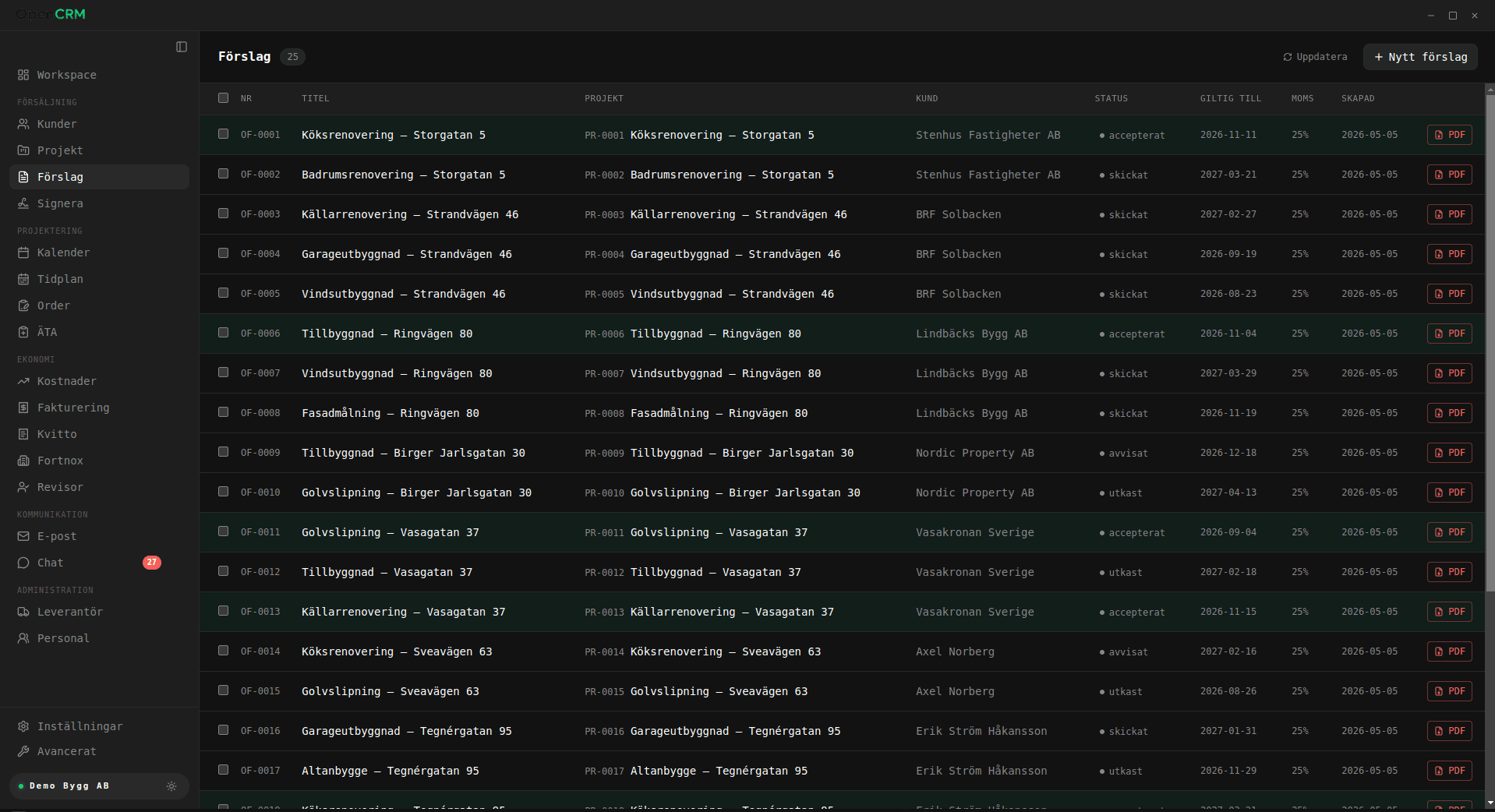Click the Kvitto receipt icon
This screenshot has width=1495, height=812.
[23, 434]
